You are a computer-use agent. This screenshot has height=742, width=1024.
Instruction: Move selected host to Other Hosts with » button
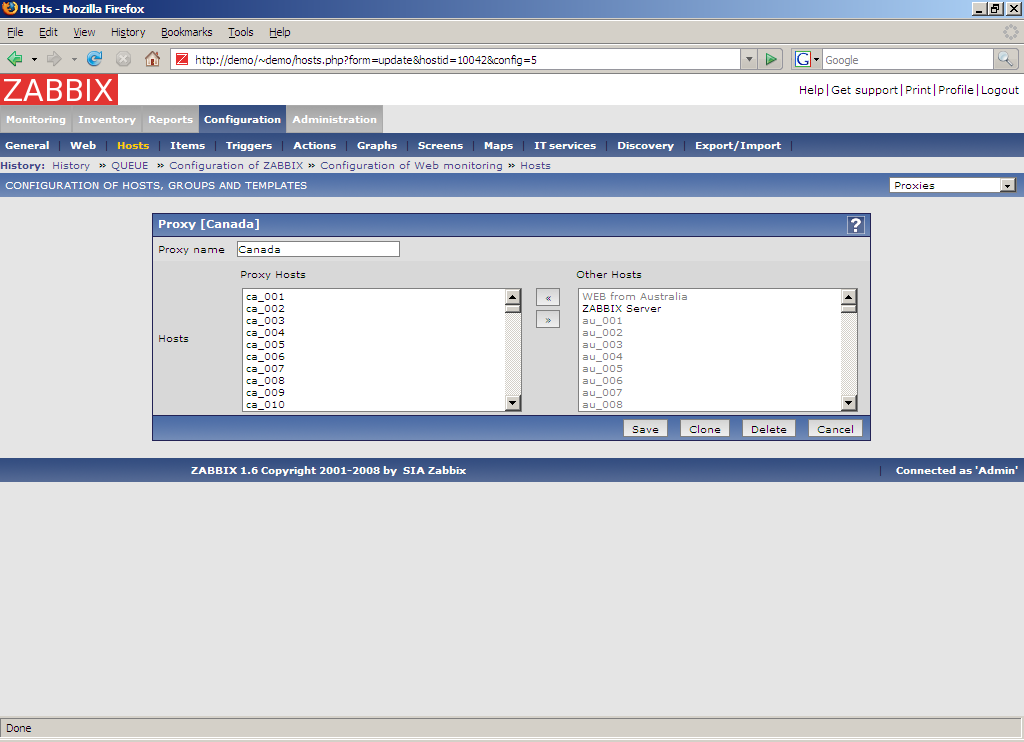coord(548,319)
